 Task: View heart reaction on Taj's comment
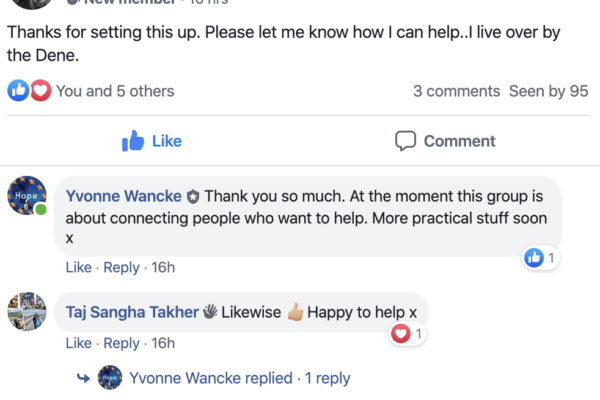point(401,334)
